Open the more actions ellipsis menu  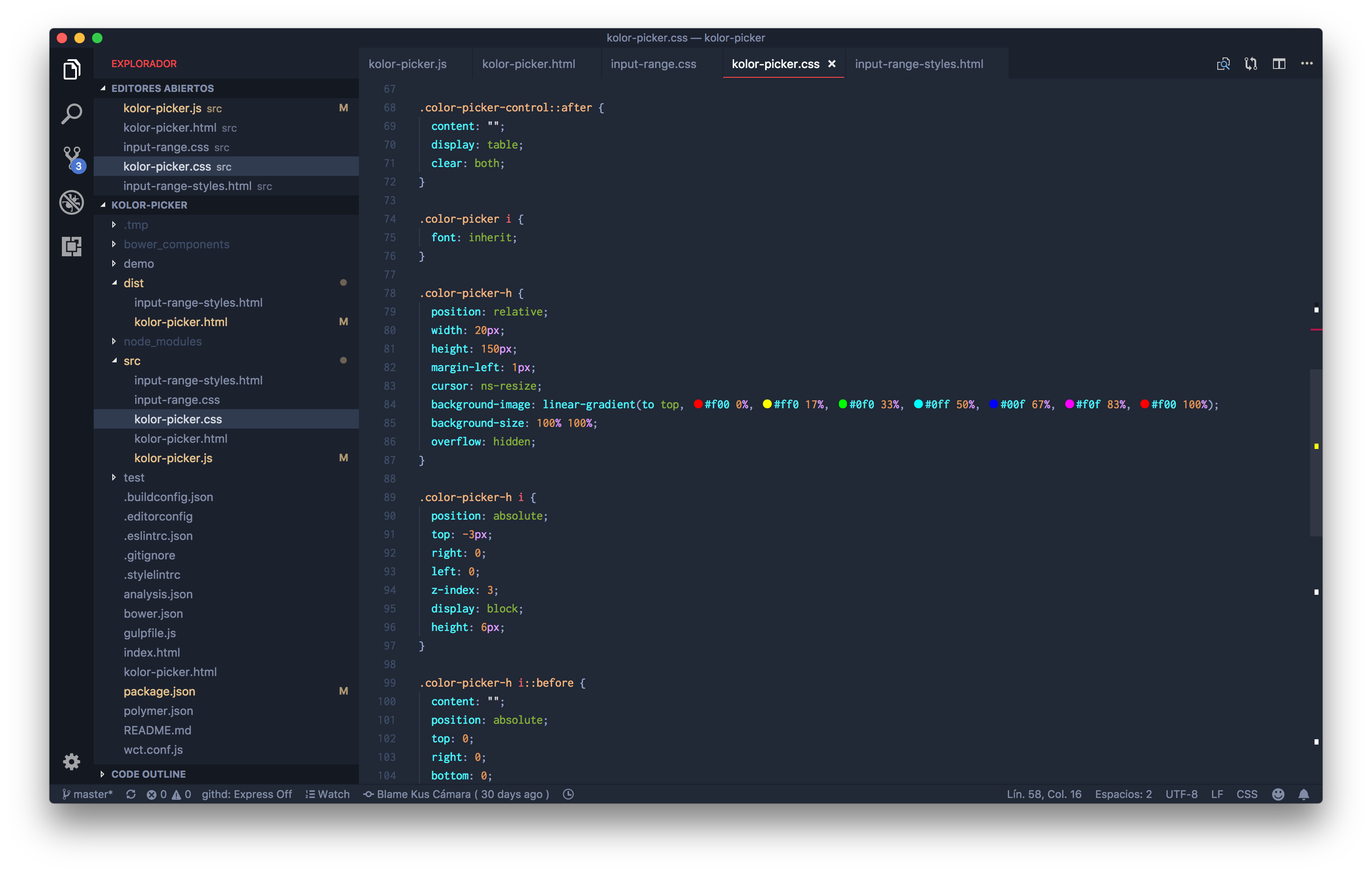[x=1307, y=64]
